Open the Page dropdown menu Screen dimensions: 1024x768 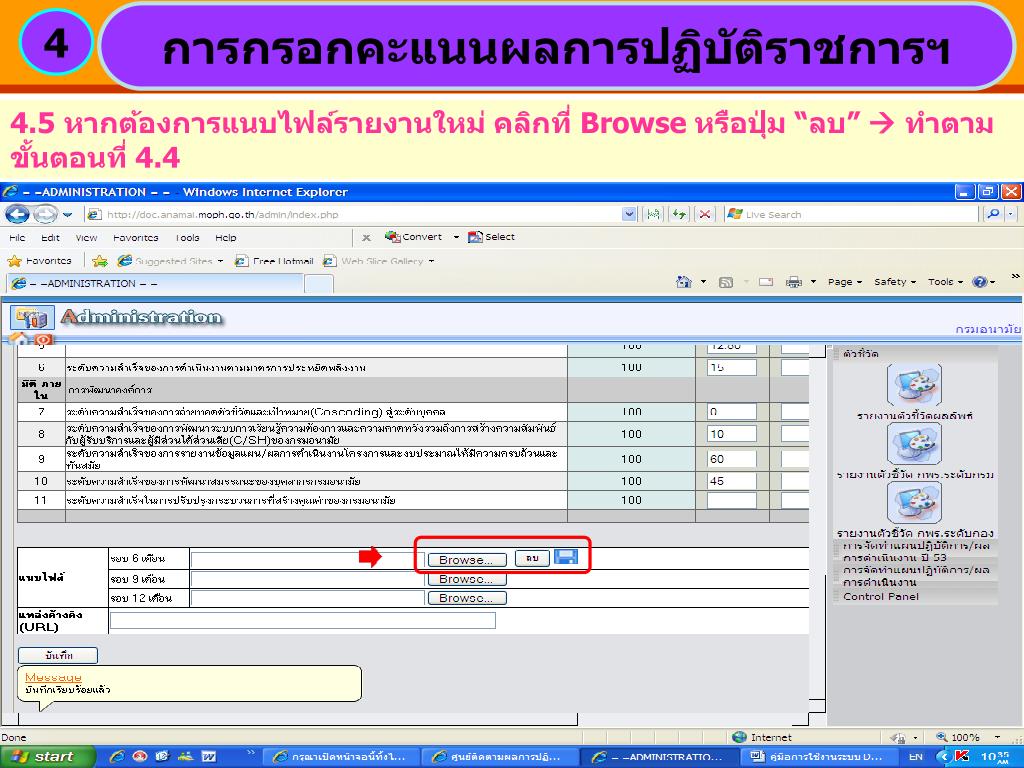click(x=844, y=282)
